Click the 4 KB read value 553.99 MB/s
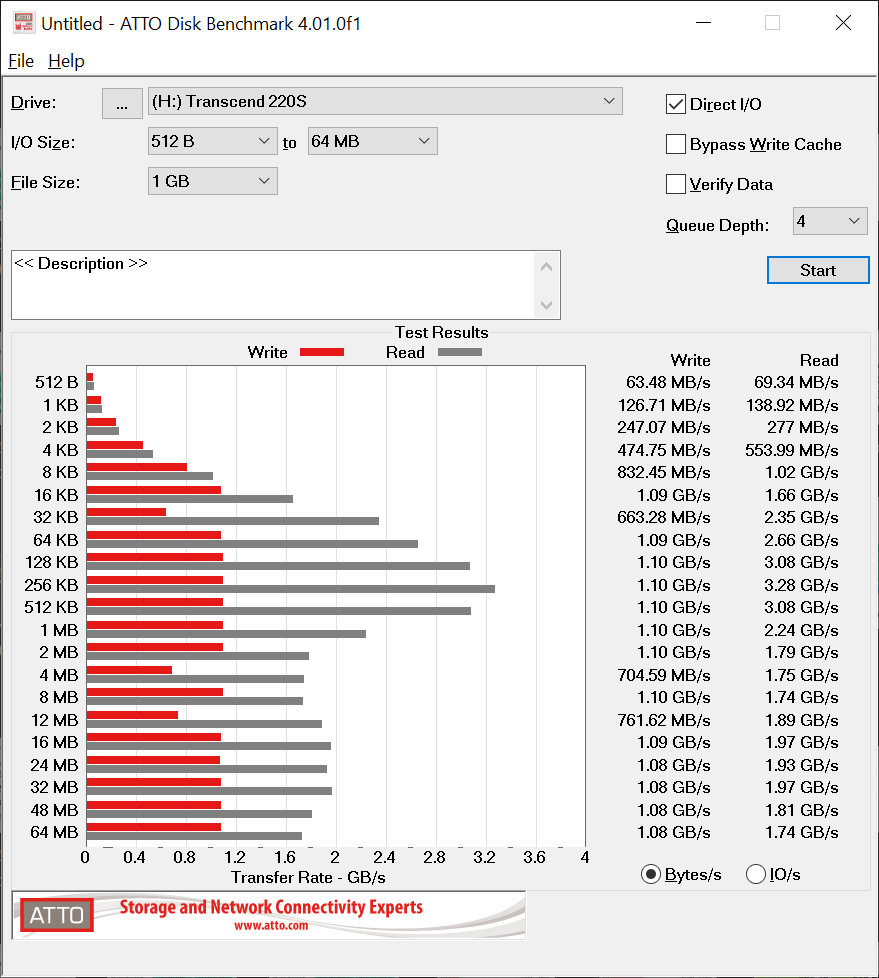 coord(792,450)
